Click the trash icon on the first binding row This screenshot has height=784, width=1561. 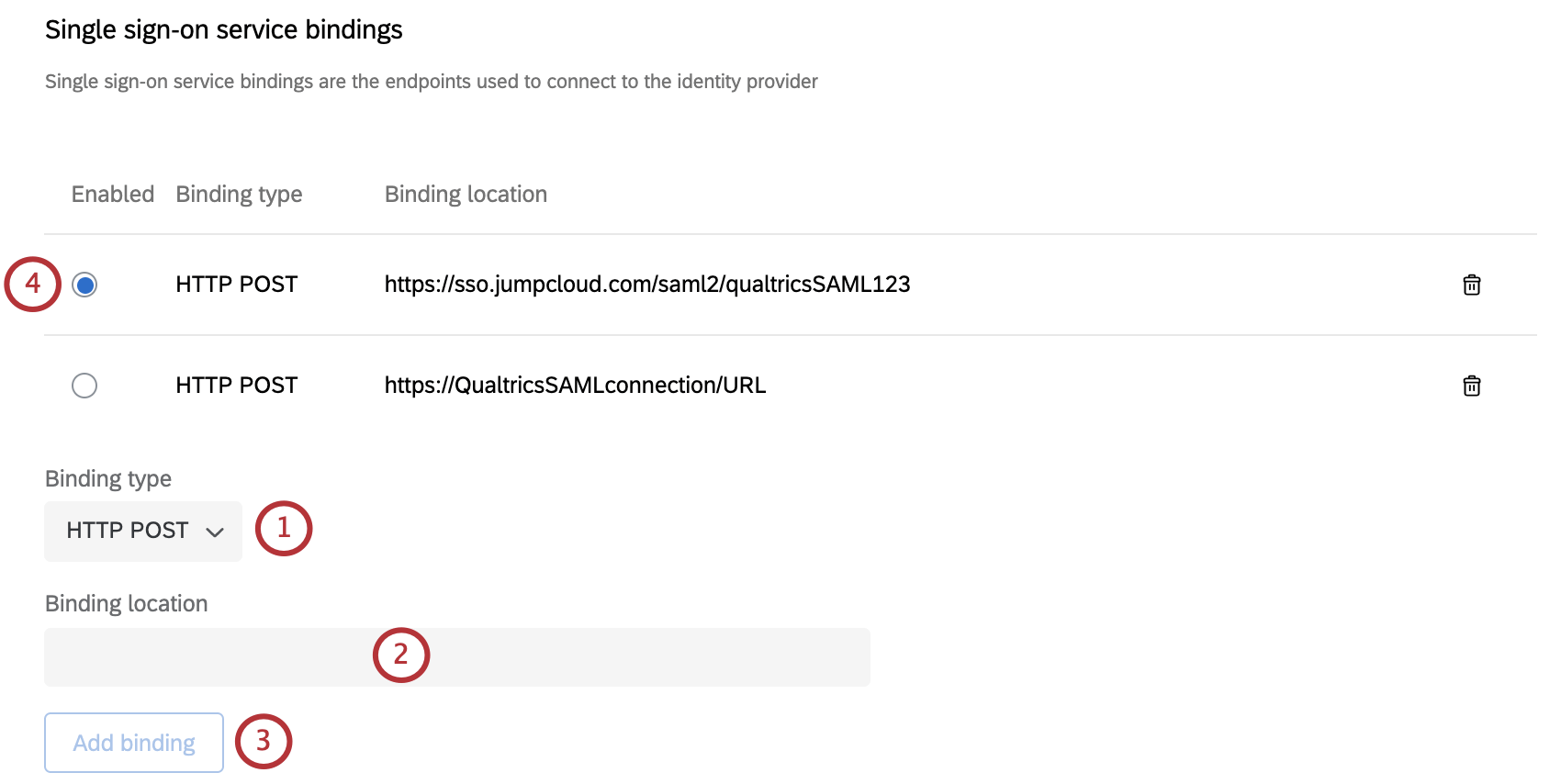(1472, 285)
